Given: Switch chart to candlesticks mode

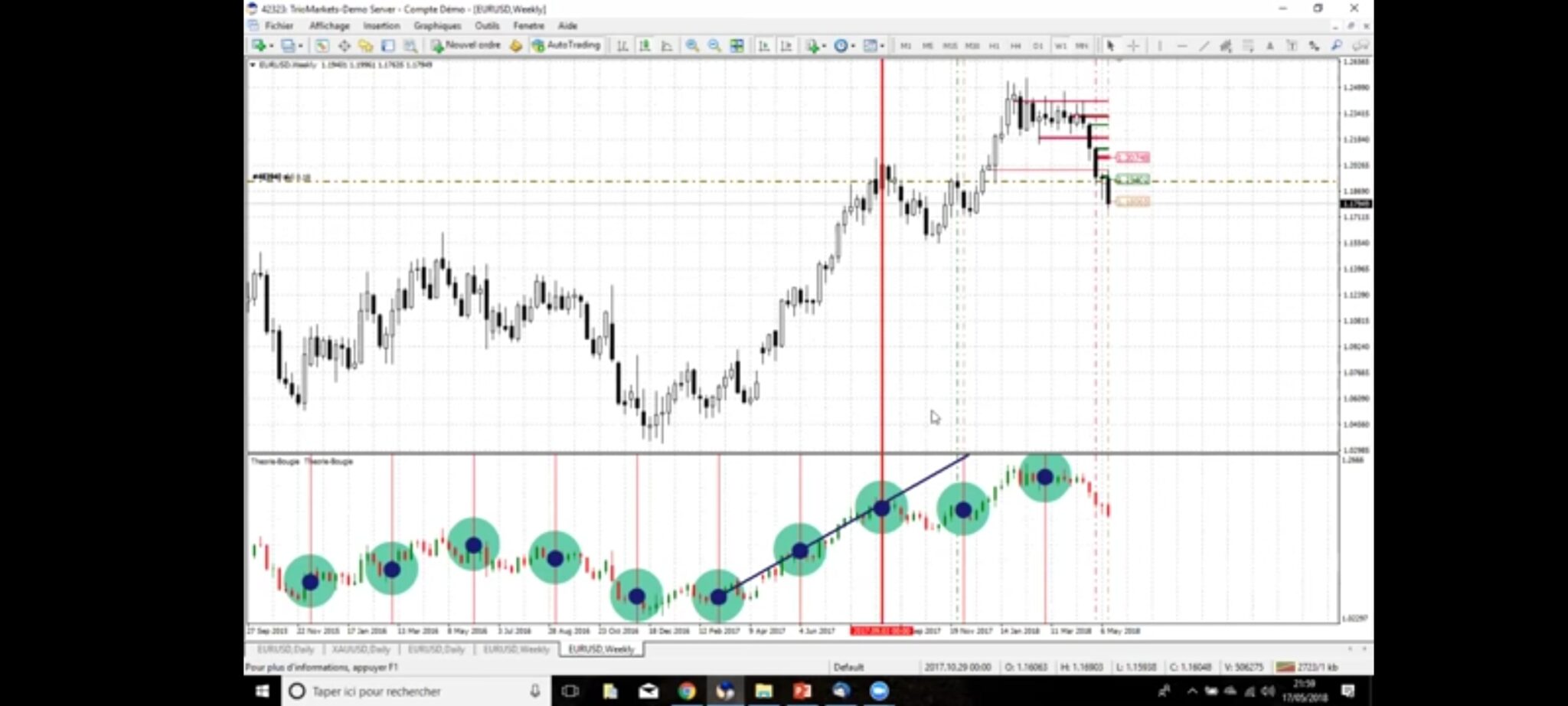Looking at the screenshot, I should (x=645, y=46).
